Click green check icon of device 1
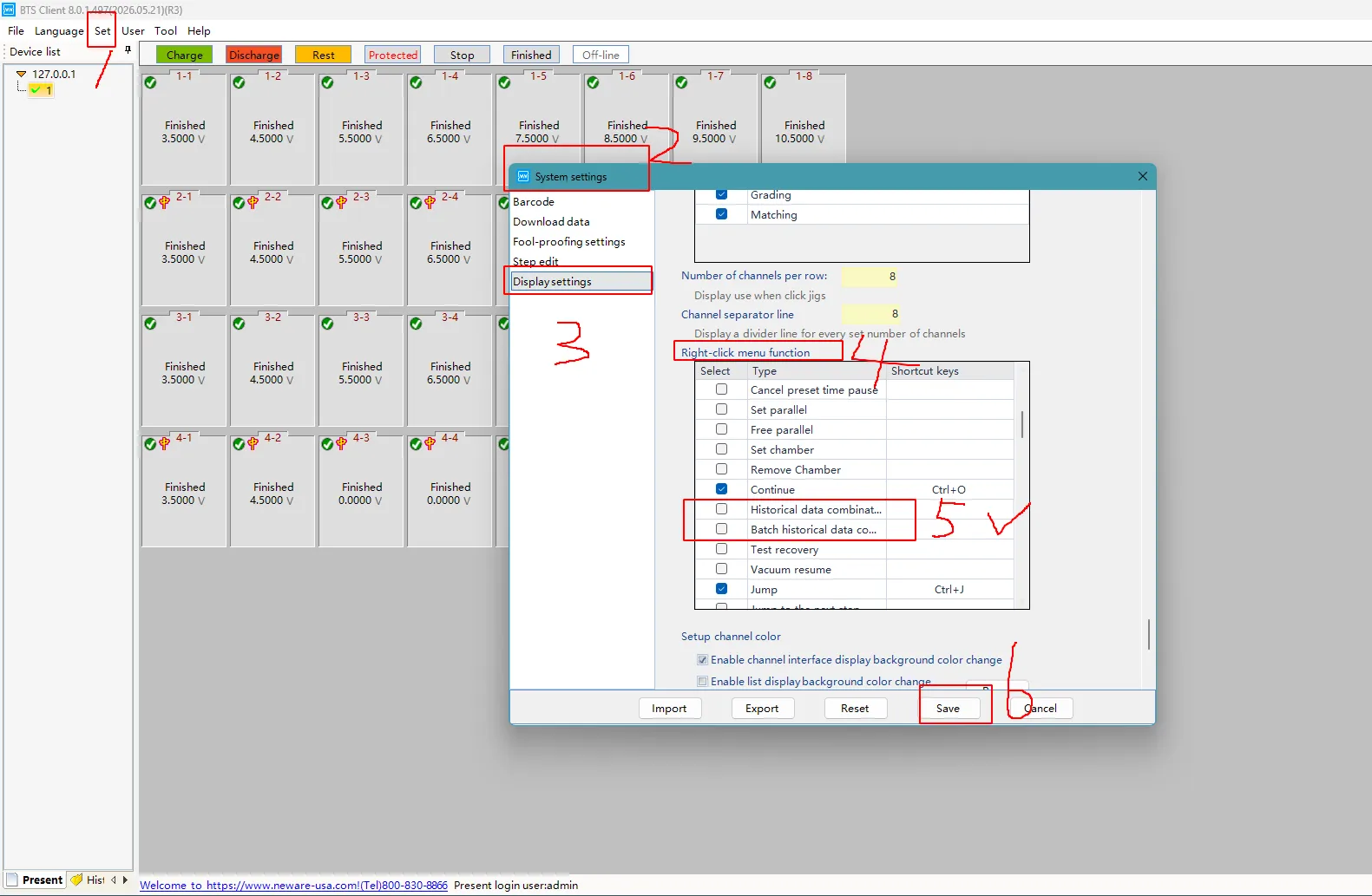The height and width of the screenshot is (896, 1372). click(36, 89)
